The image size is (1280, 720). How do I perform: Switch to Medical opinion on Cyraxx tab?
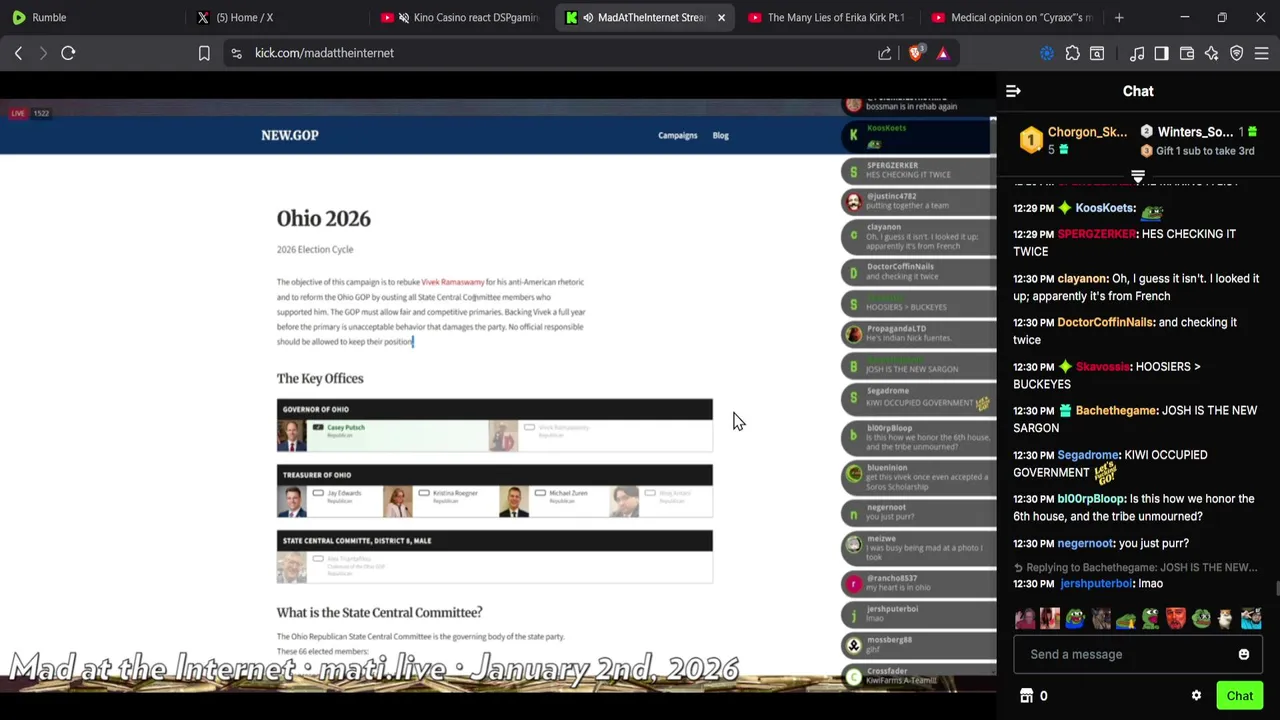1010,17
